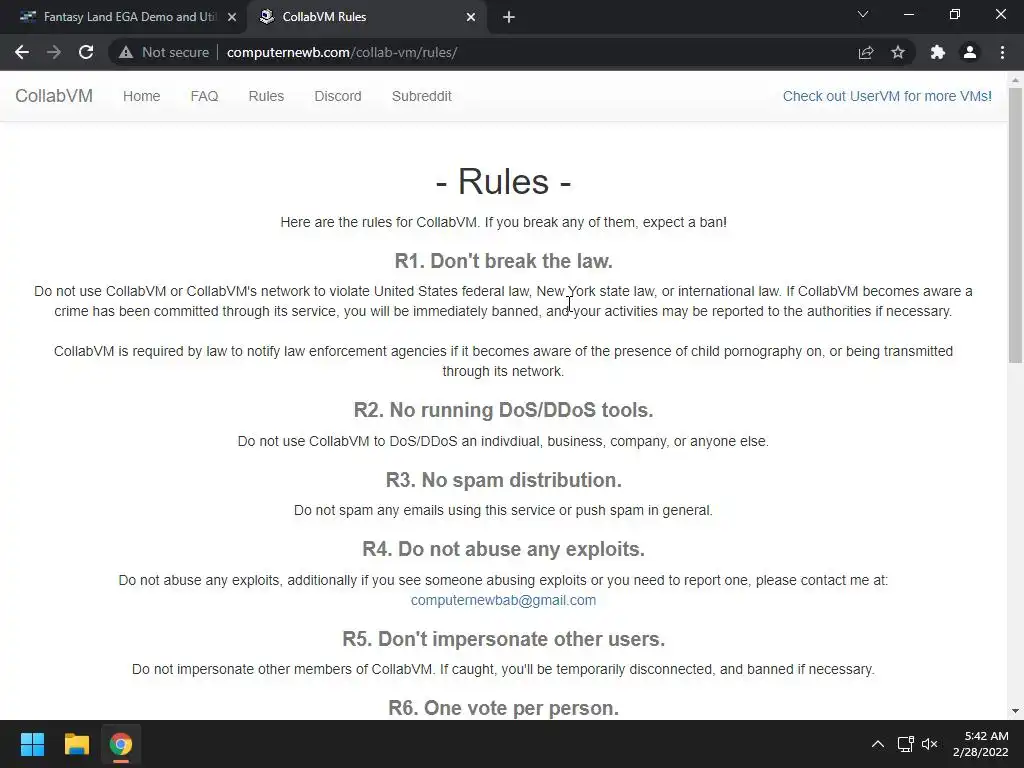Screen dimensions: 1024x768
Task: Click the page scrollbar thumb
Action: click(x=1015, y=225)
